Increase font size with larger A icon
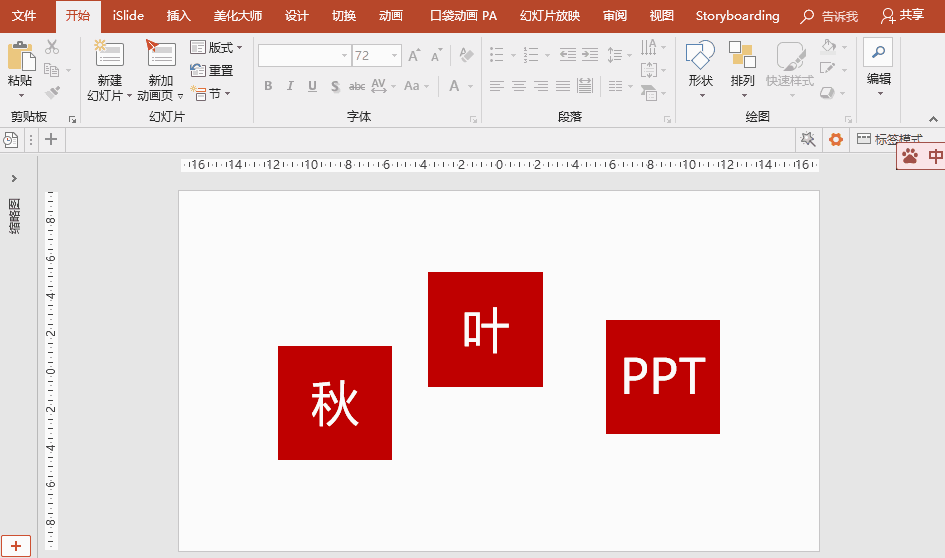 pyautogui.click(x=414, y=55)
